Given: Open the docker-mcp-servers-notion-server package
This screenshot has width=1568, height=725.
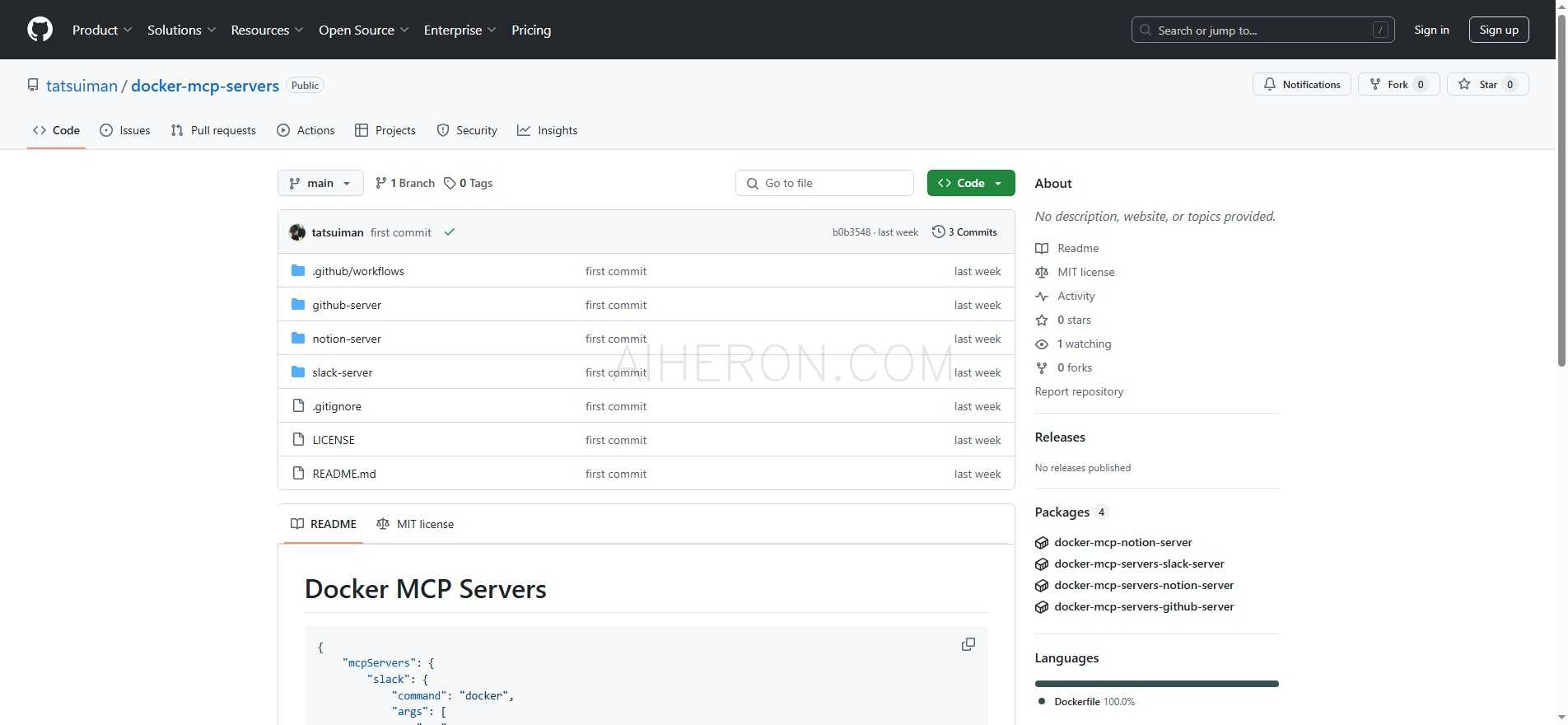Looking at the screenshot, I should pyautogui.click(x=1144, y=586).
